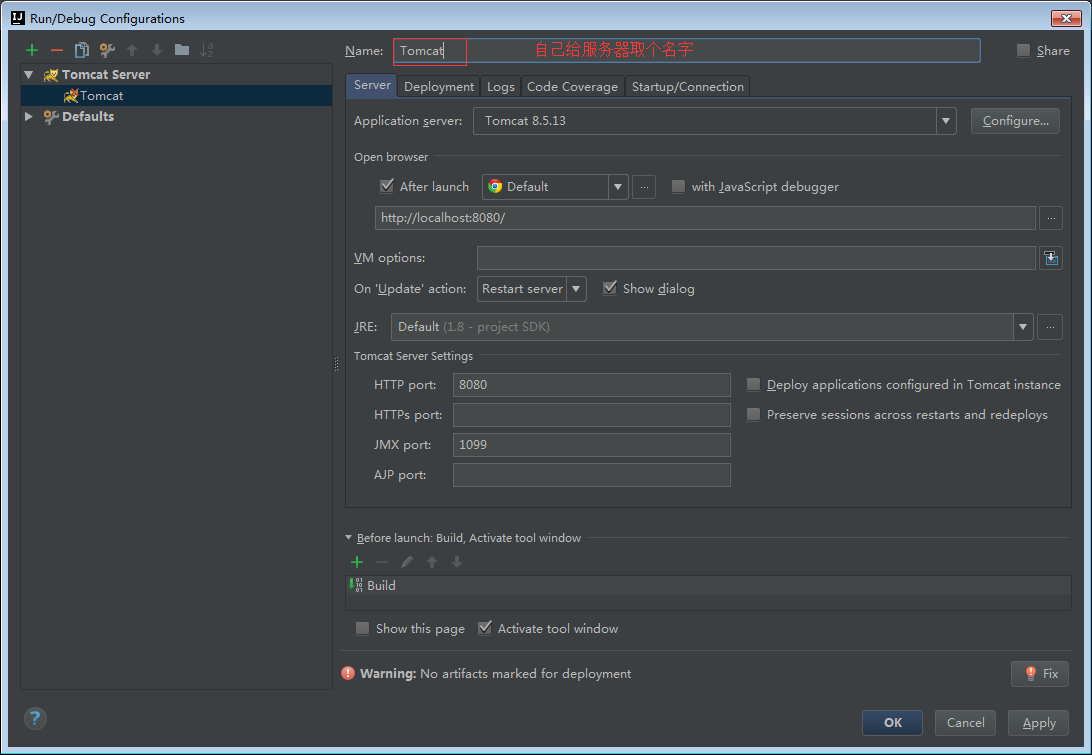Click the localhost URL field

coord(705,218)
